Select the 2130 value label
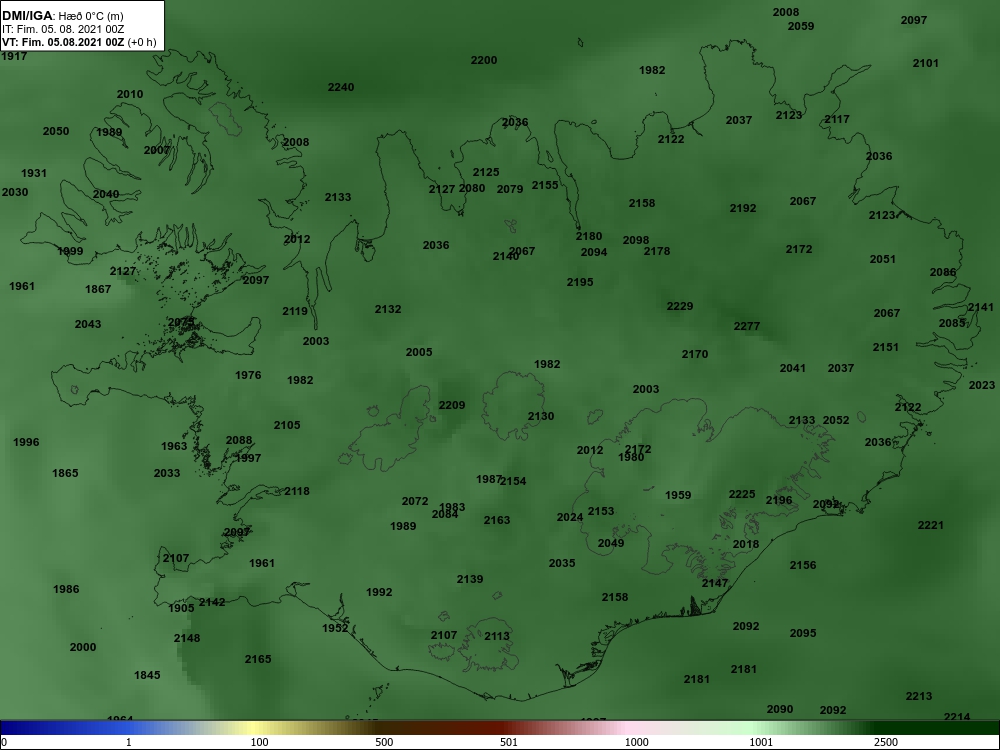The width and height of the screenshot is (1000, 750). (541, 416)
